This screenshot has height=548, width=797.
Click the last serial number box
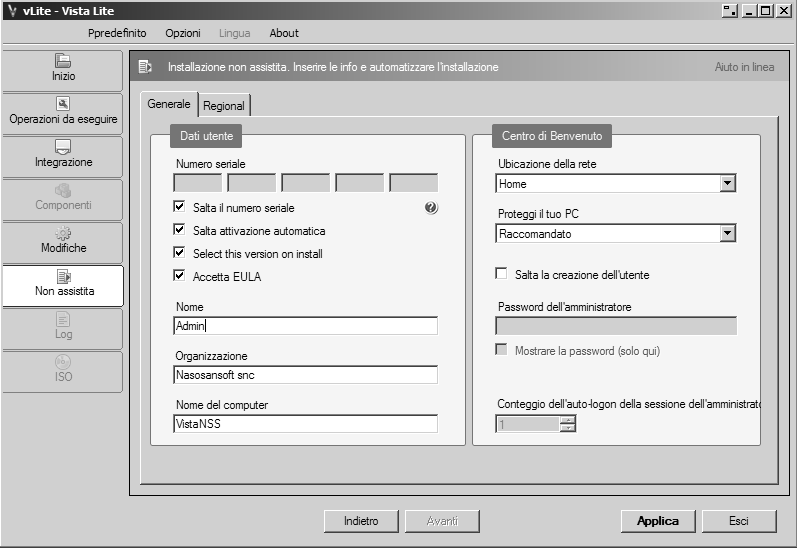pyautogui.click(x=414, y=183)
